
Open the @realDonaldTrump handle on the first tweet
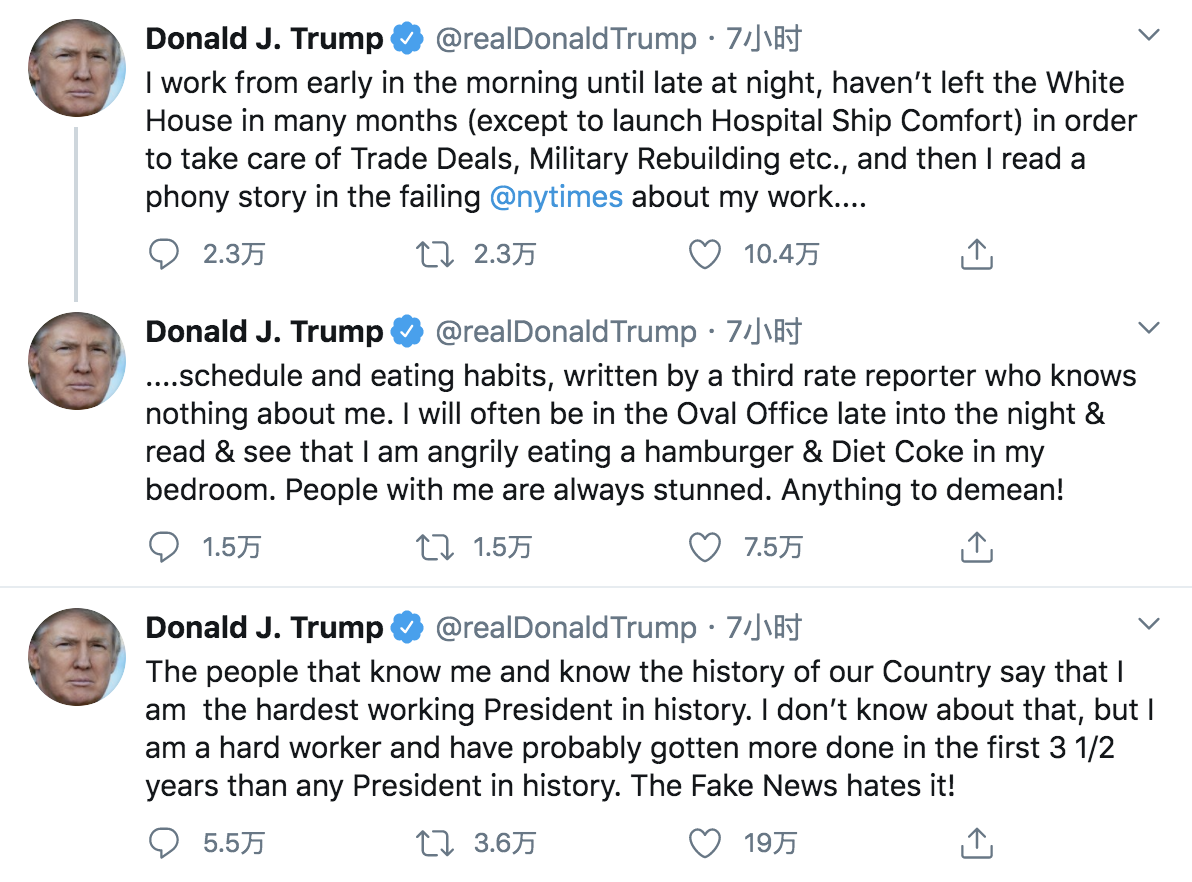click(x=566, y=39)
